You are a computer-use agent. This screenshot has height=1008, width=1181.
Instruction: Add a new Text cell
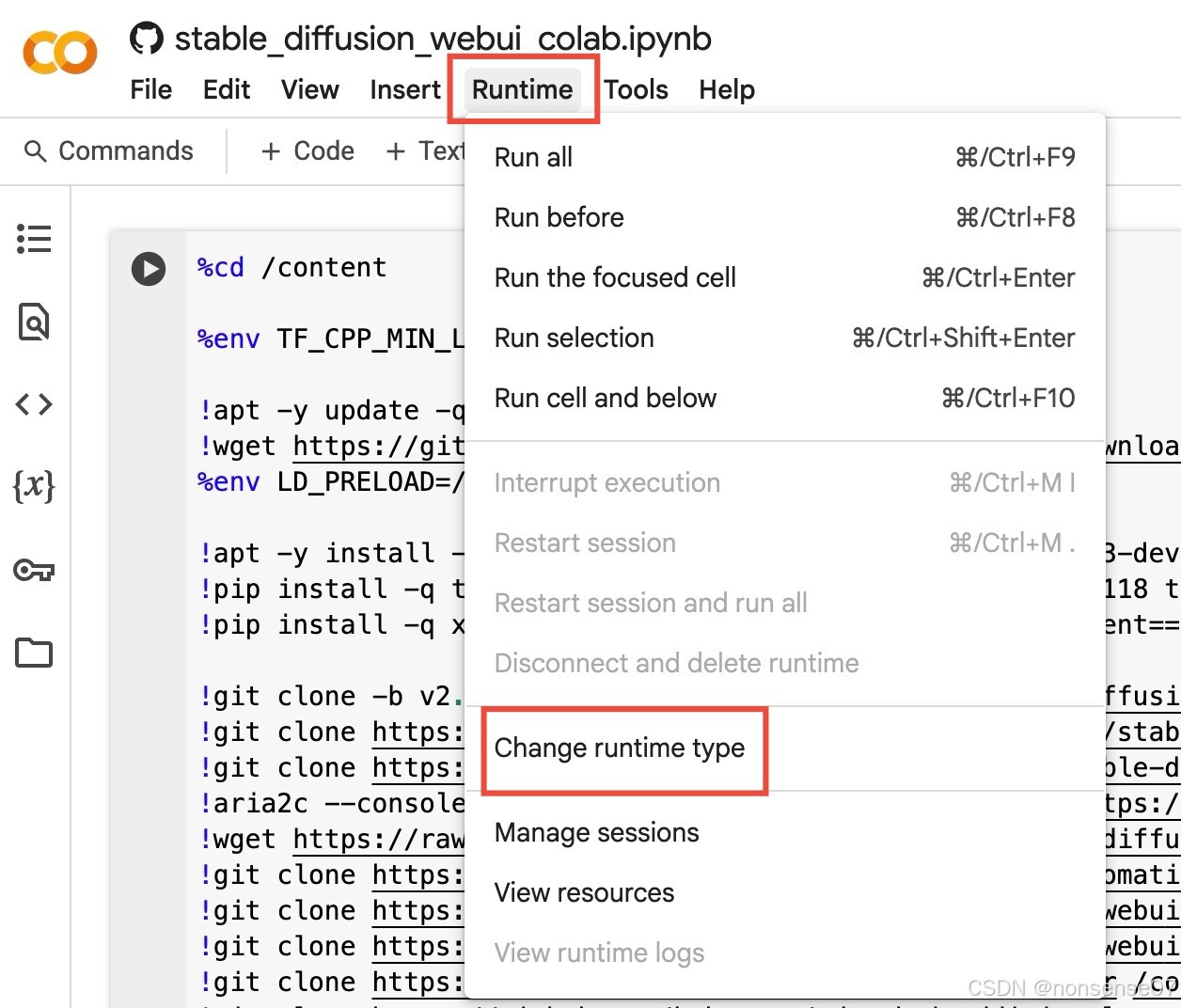(425, 151)
